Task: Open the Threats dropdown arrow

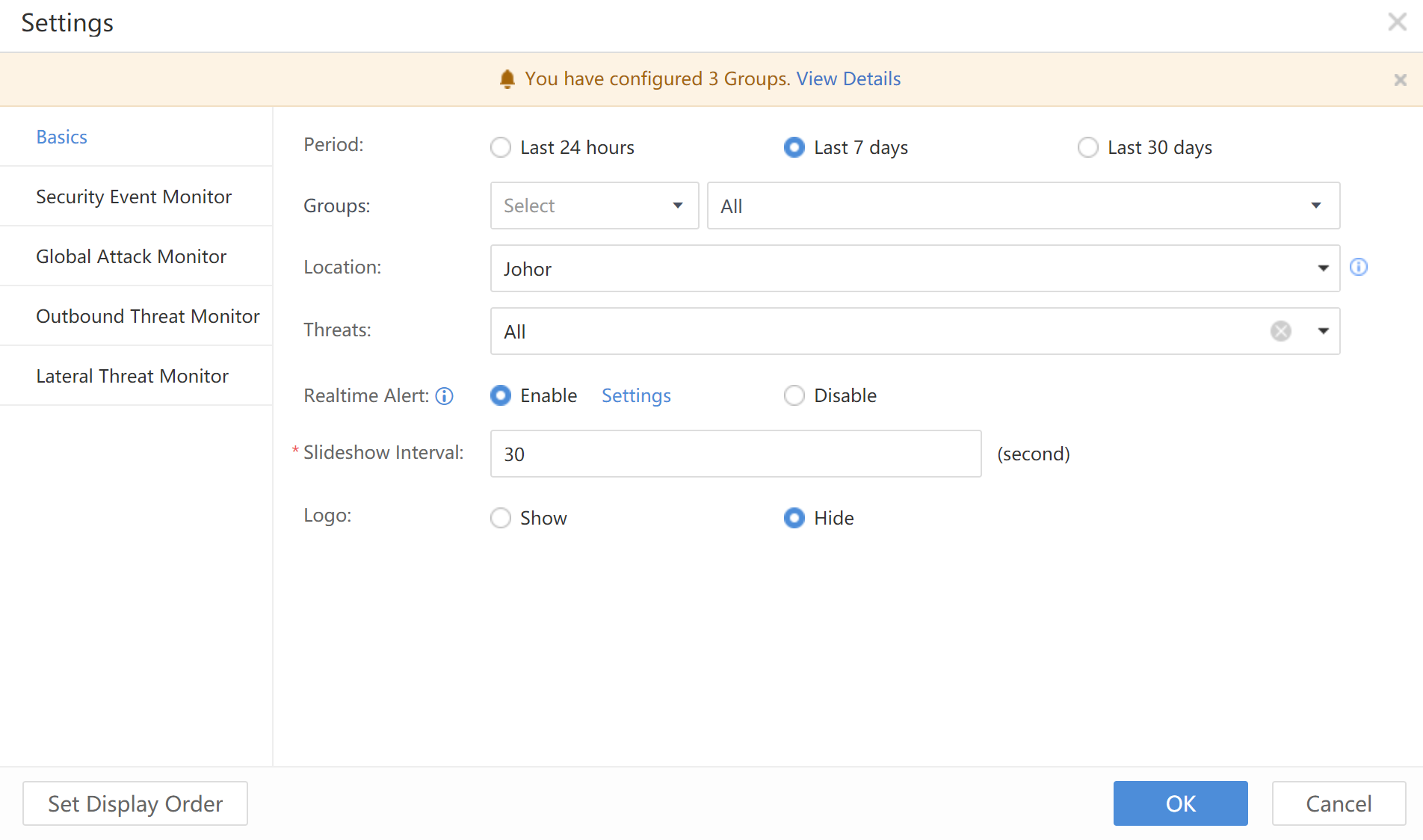Action: click(1323, 331)
